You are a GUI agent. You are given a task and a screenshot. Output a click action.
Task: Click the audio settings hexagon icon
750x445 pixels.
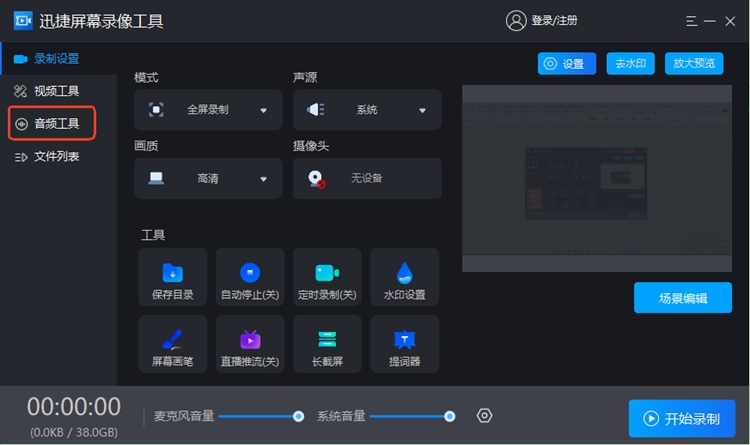coord(484,416)
